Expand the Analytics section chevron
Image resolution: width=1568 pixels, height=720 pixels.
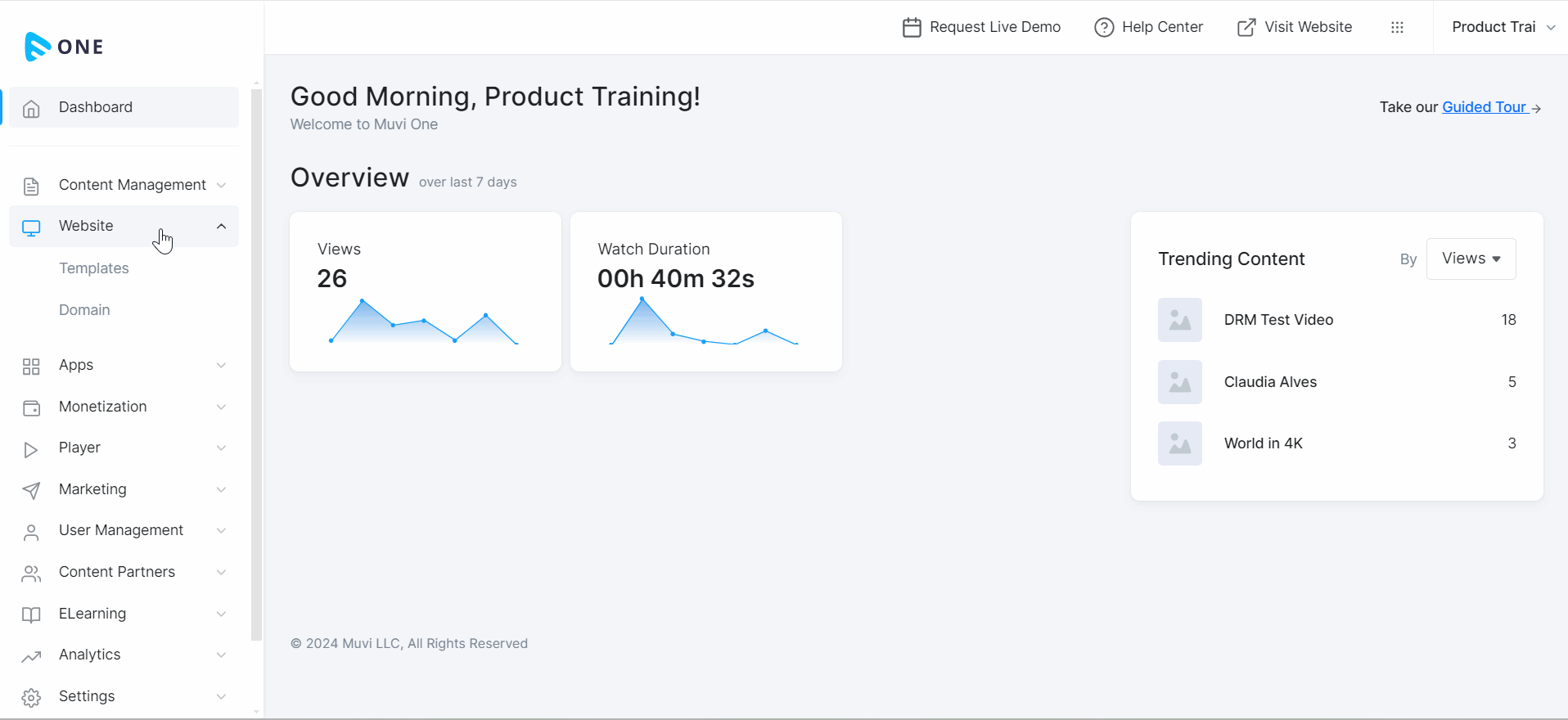tap(221, 655)
